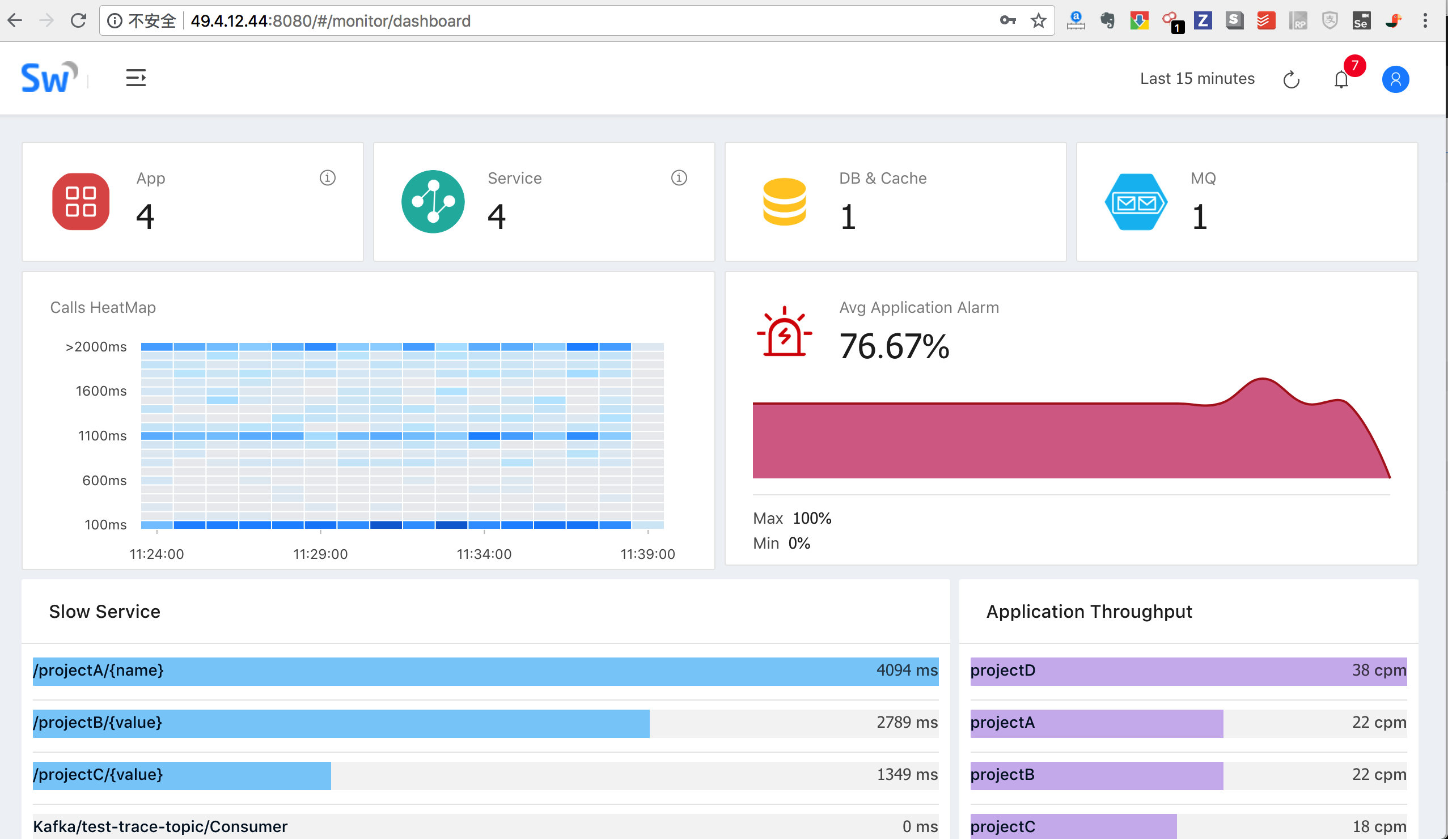The image size is (1448, 840).
Task: Toggle the sidebar menu collapse icon
Action: click(x=136, y=78)
